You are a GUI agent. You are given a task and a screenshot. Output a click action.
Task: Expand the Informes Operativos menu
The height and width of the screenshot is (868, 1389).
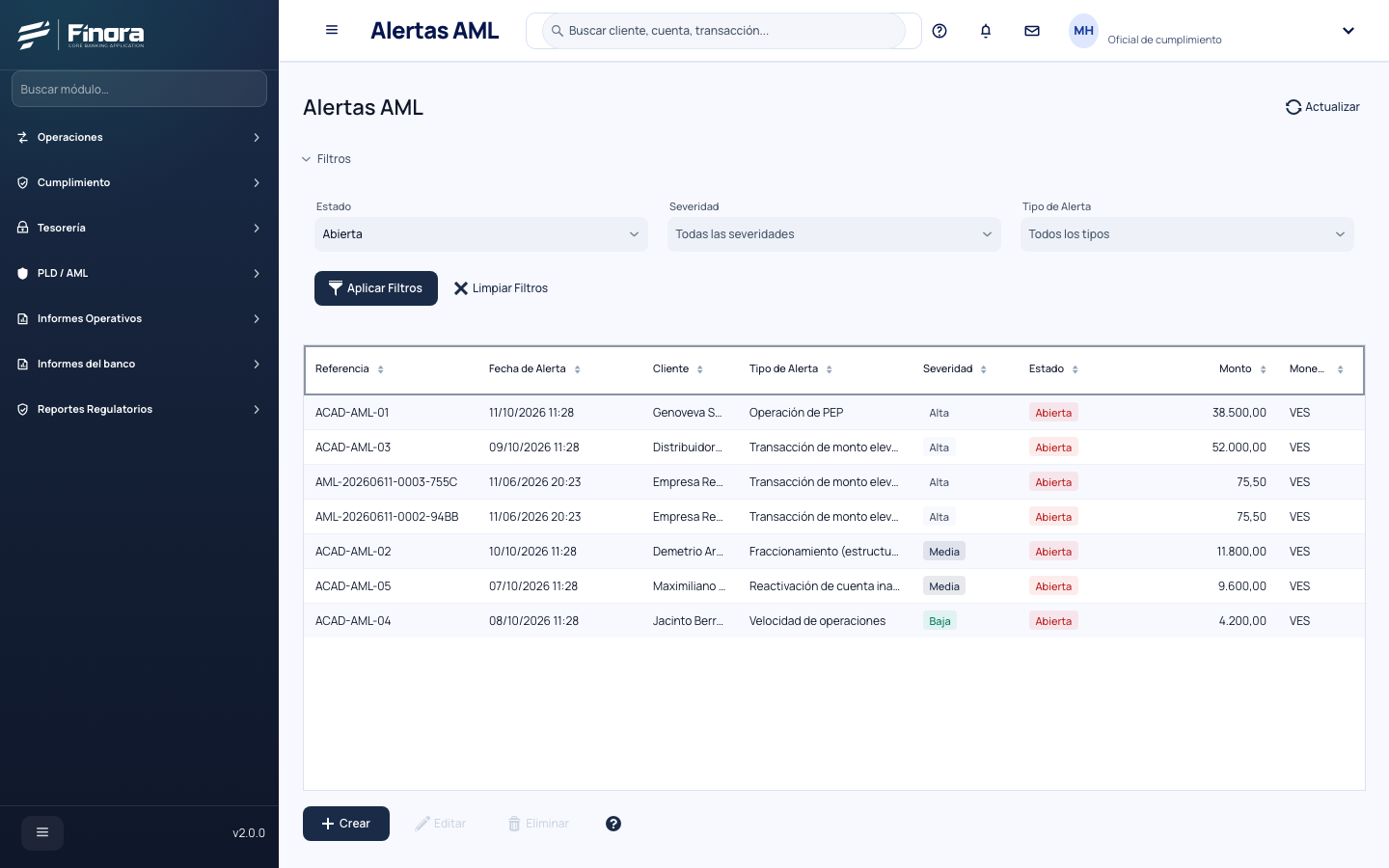pyautogui.click(x=139, y=318)
